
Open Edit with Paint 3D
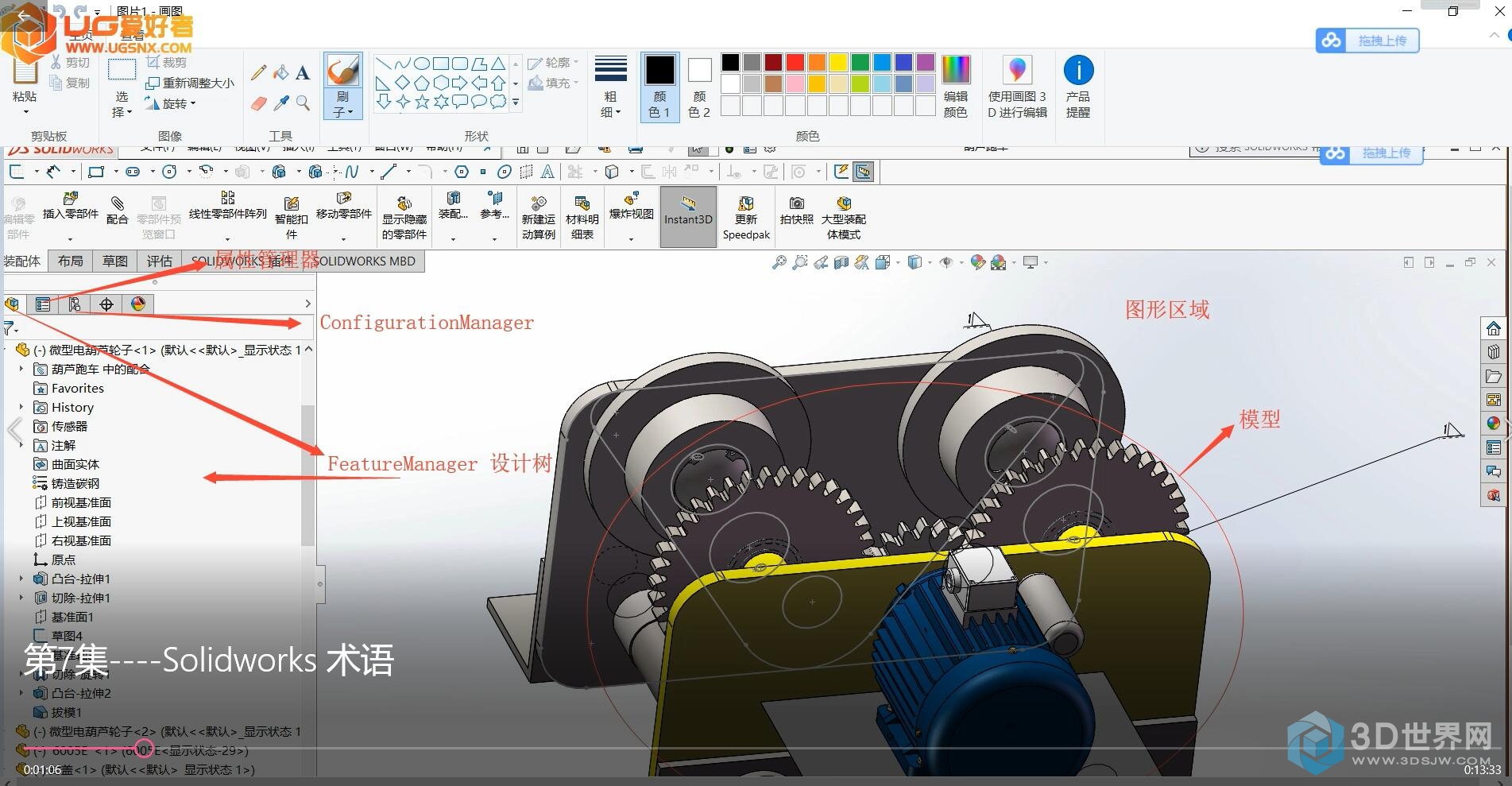click(x=1017, y=86)
